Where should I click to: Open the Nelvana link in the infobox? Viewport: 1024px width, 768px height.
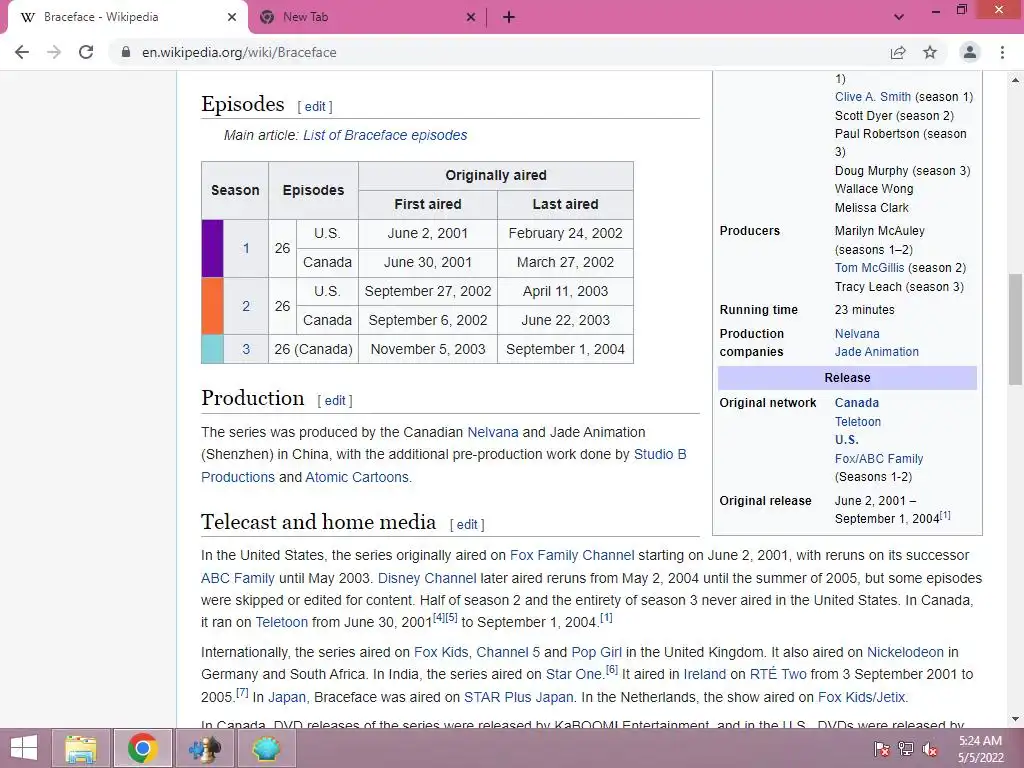pos(857,334)
